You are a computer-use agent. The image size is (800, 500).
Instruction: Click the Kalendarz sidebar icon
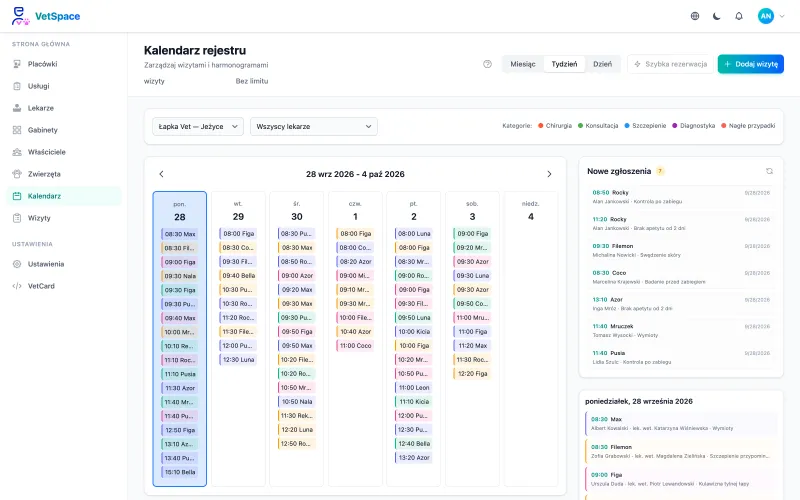point(17,196)
